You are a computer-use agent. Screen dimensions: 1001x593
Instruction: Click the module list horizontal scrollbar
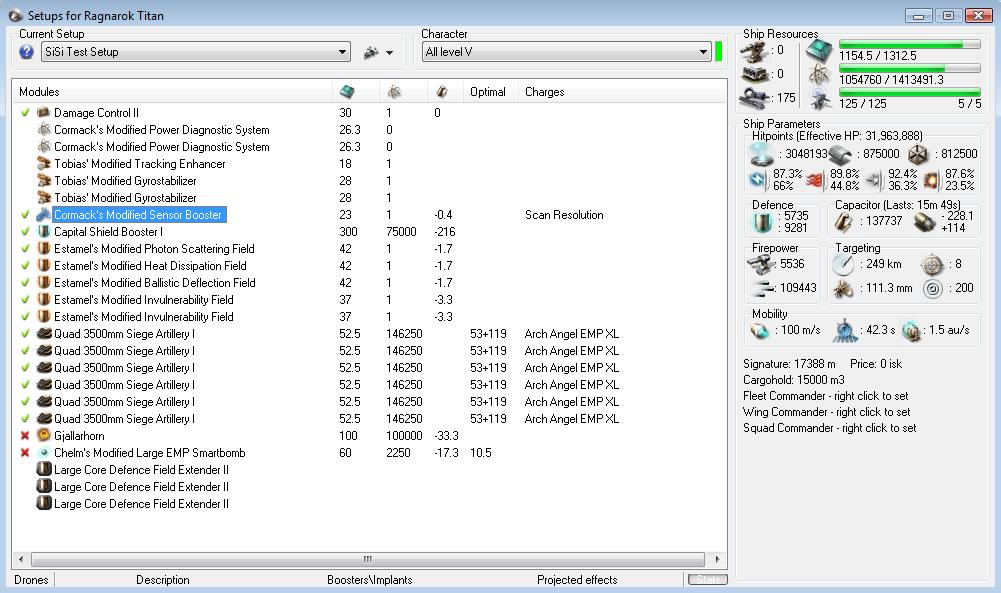pyautogui.click(x=367, y=559)
